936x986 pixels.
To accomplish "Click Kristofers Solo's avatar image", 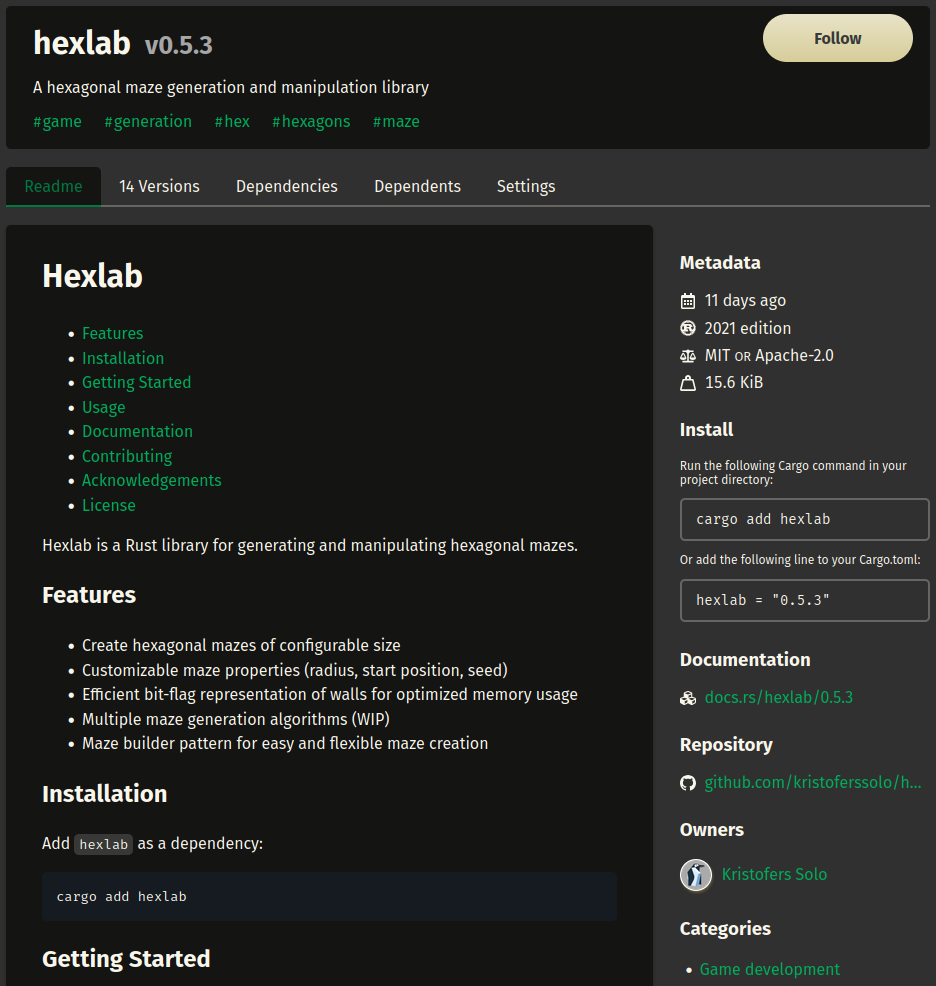I will pyautogui.click(x=696, y=875).
